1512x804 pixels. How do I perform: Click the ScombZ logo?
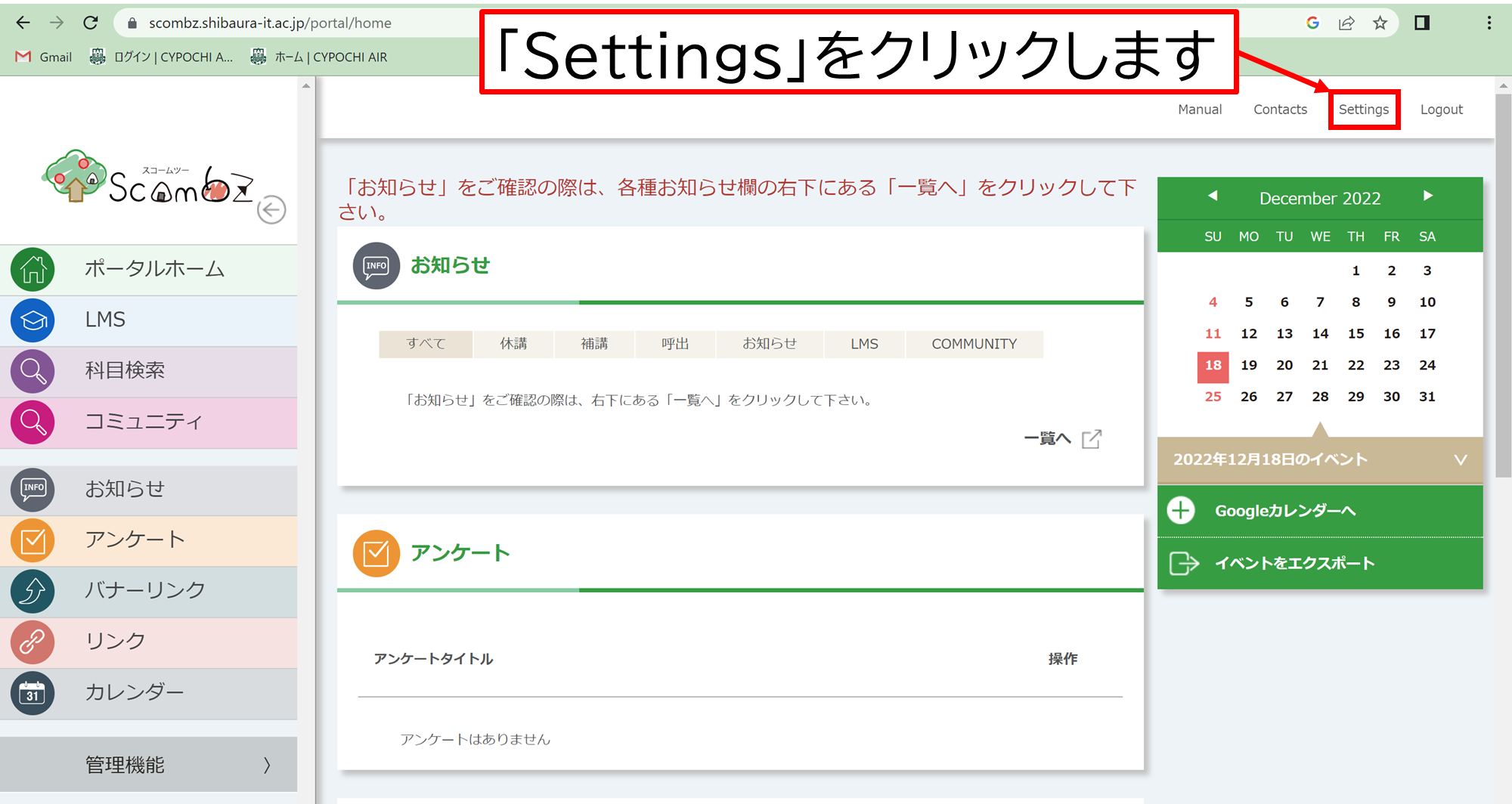pyautogui.click(x=148, y=178)
